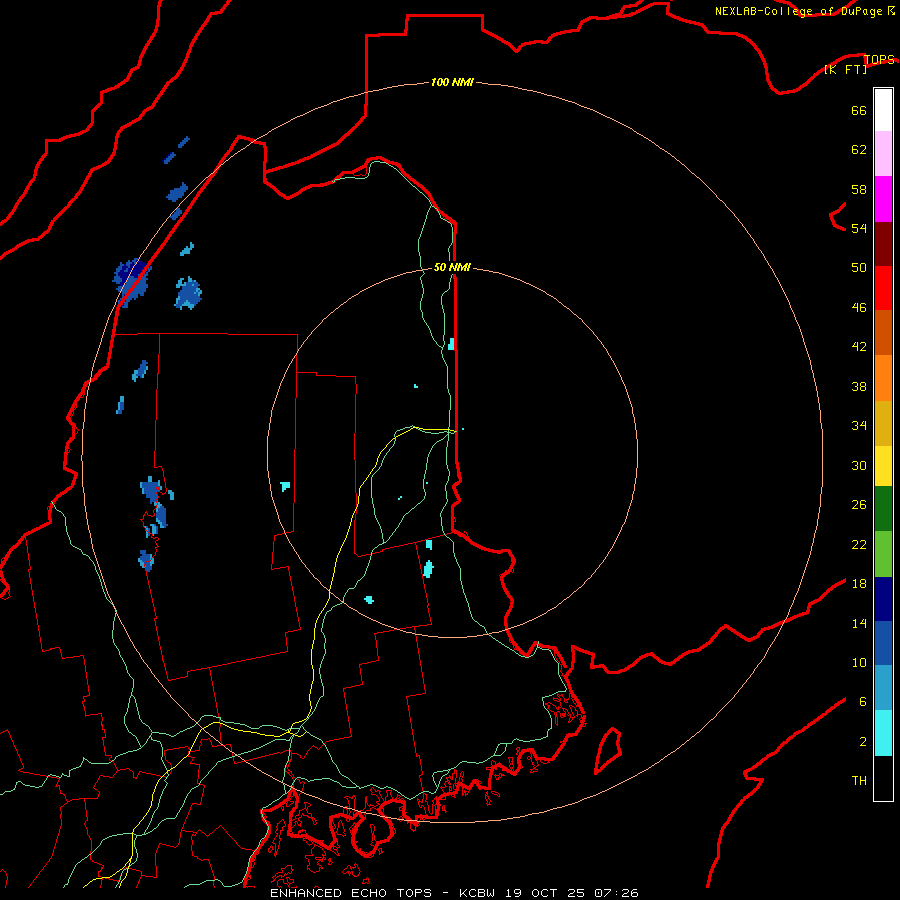900x900 pixels.
Task: Click the '66' legend value label
Action: (x=859, y=110)
